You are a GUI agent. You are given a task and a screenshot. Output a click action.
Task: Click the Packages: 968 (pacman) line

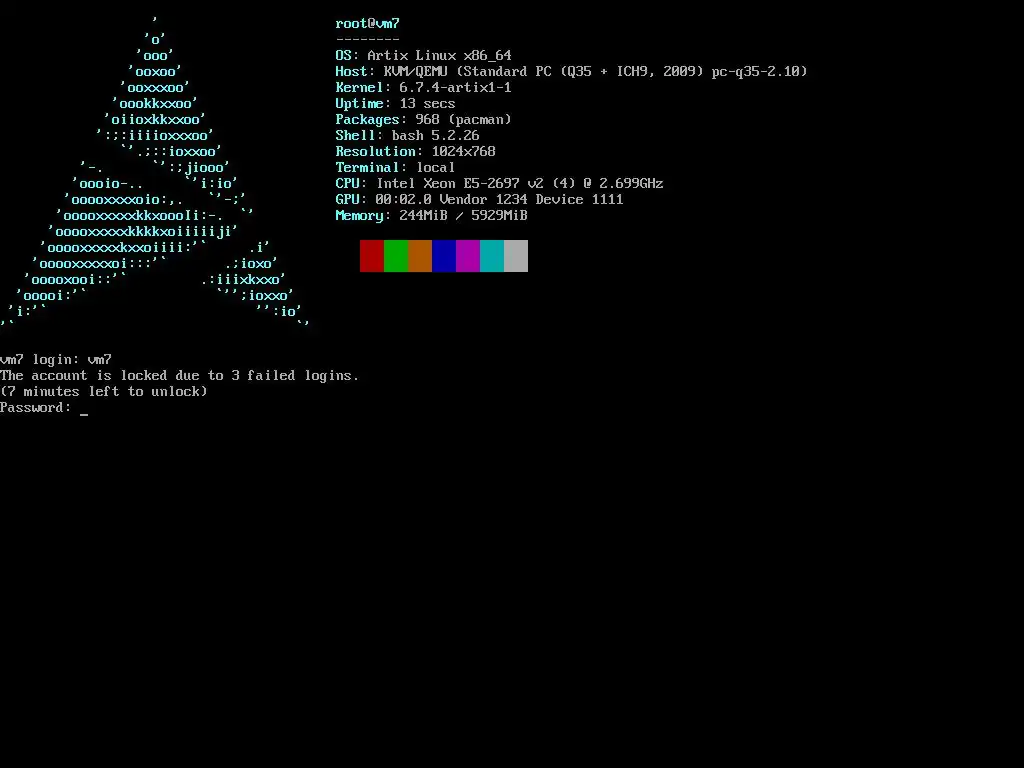pyautogui.click(x=423, y=120)
